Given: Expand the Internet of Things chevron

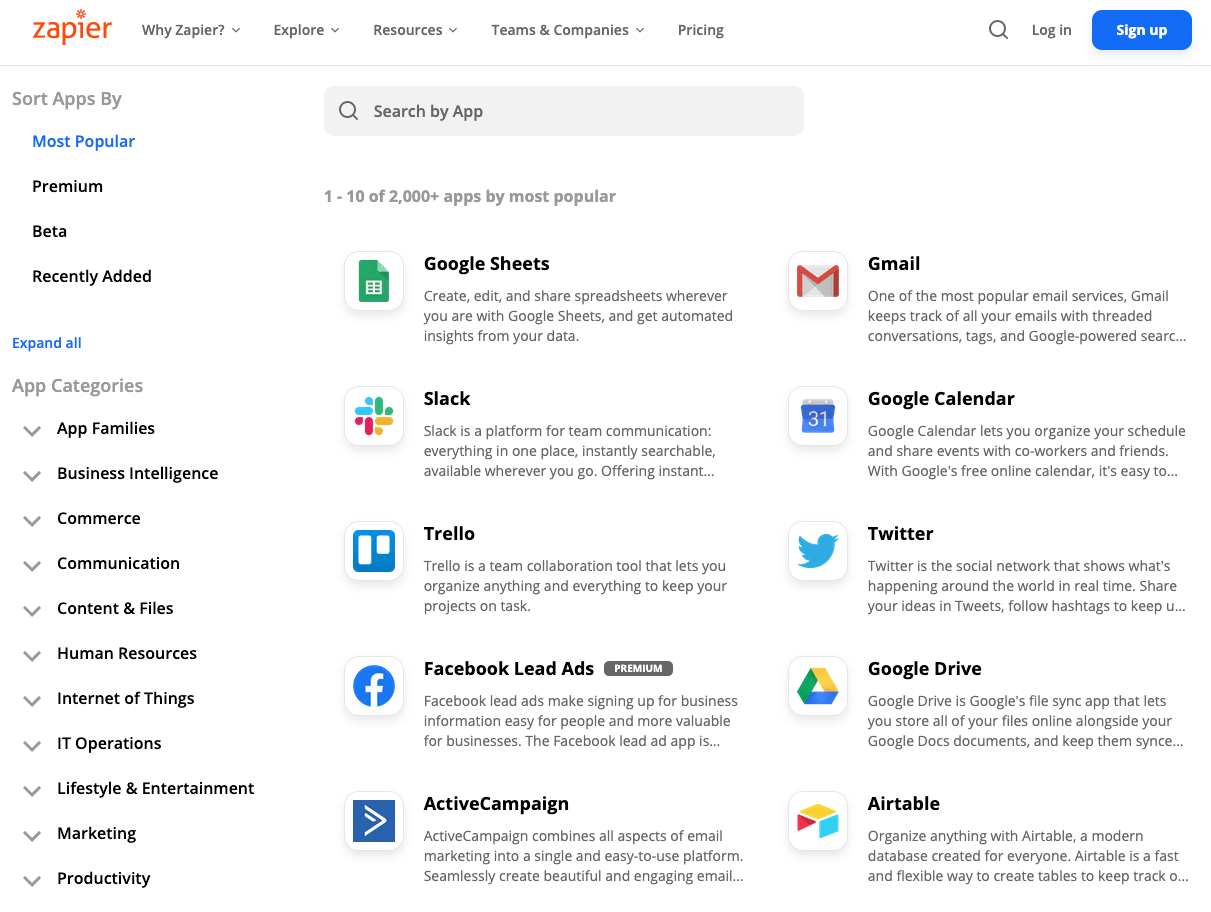Looking at the screenshot, I should pyautogui.click(x=32, y=701).
